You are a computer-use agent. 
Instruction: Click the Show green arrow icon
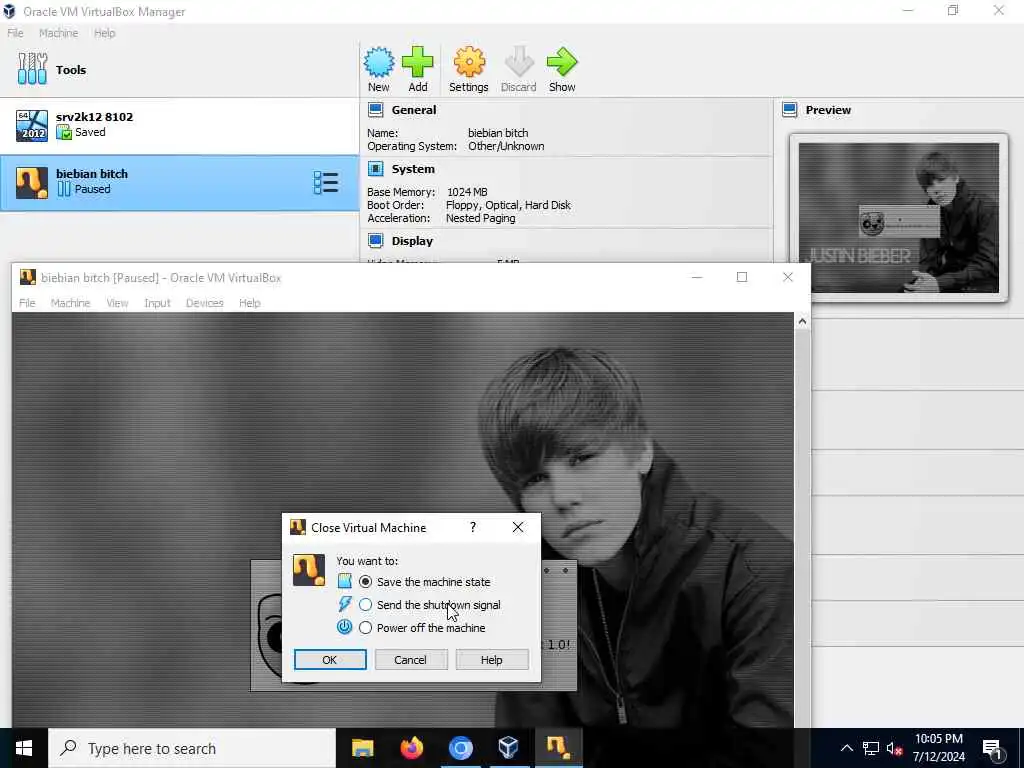tap(562, 63)
